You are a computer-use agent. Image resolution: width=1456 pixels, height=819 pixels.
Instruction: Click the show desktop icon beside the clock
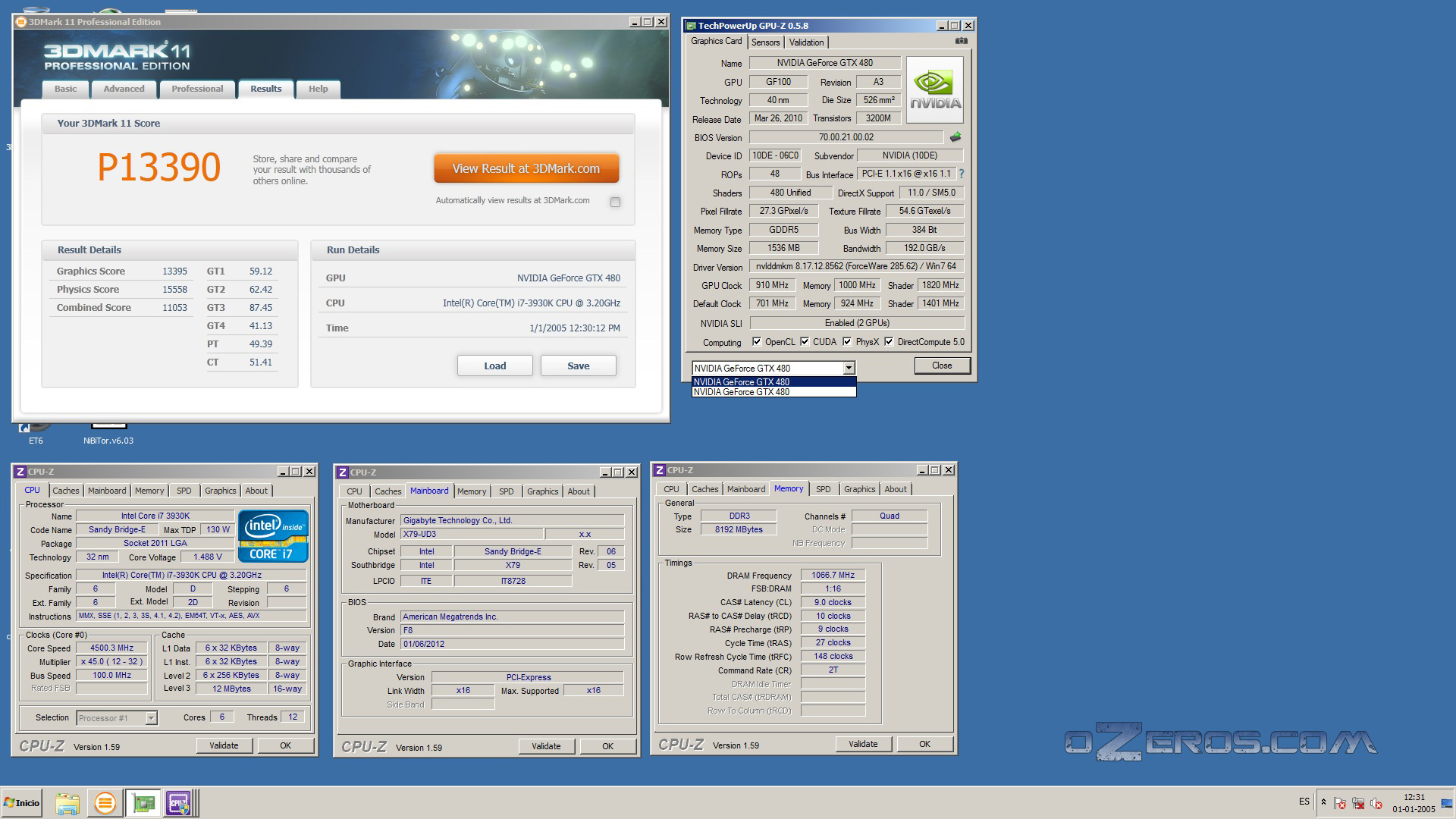(1447, 803)
